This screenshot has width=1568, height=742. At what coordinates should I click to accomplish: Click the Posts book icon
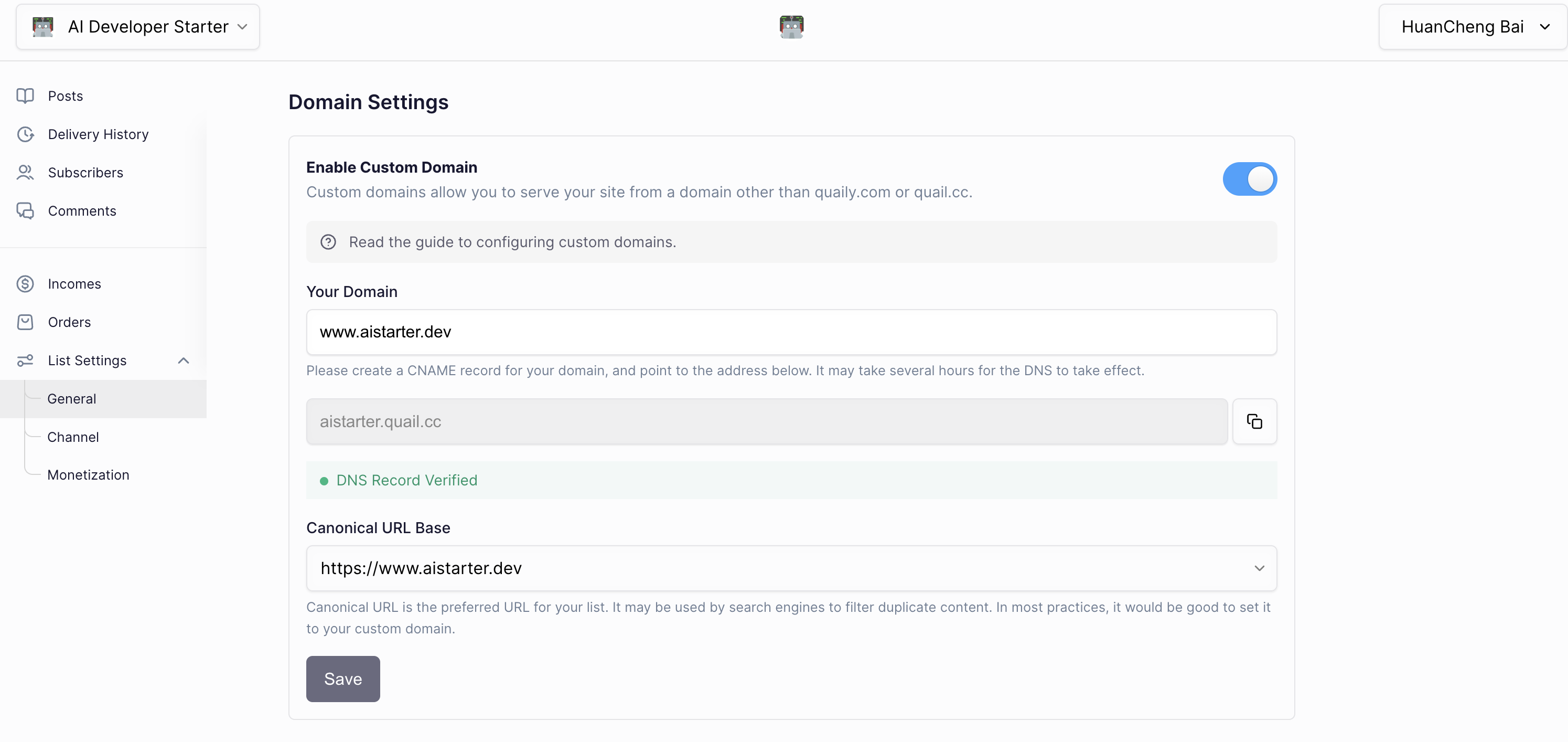[x=25, y=96]
